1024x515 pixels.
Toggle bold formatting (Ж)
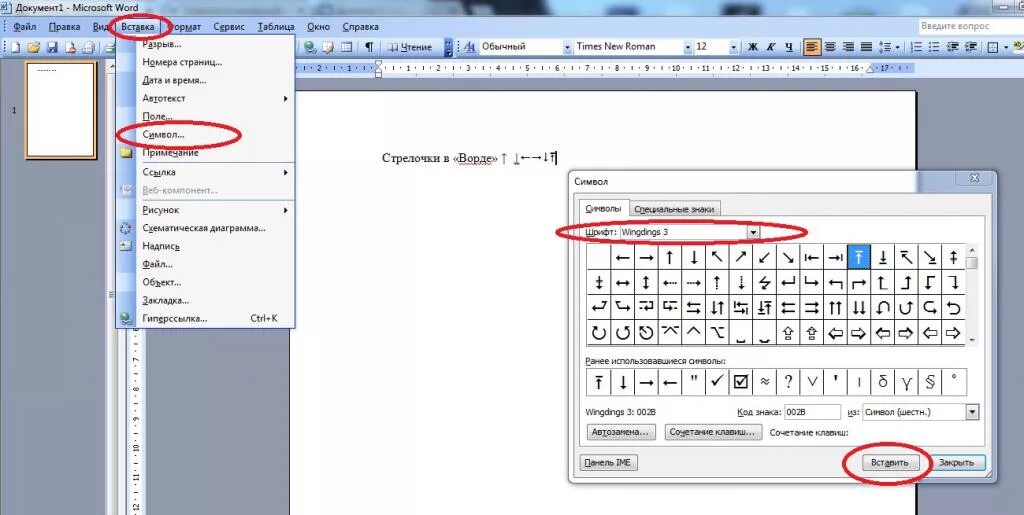coord(753,47)
